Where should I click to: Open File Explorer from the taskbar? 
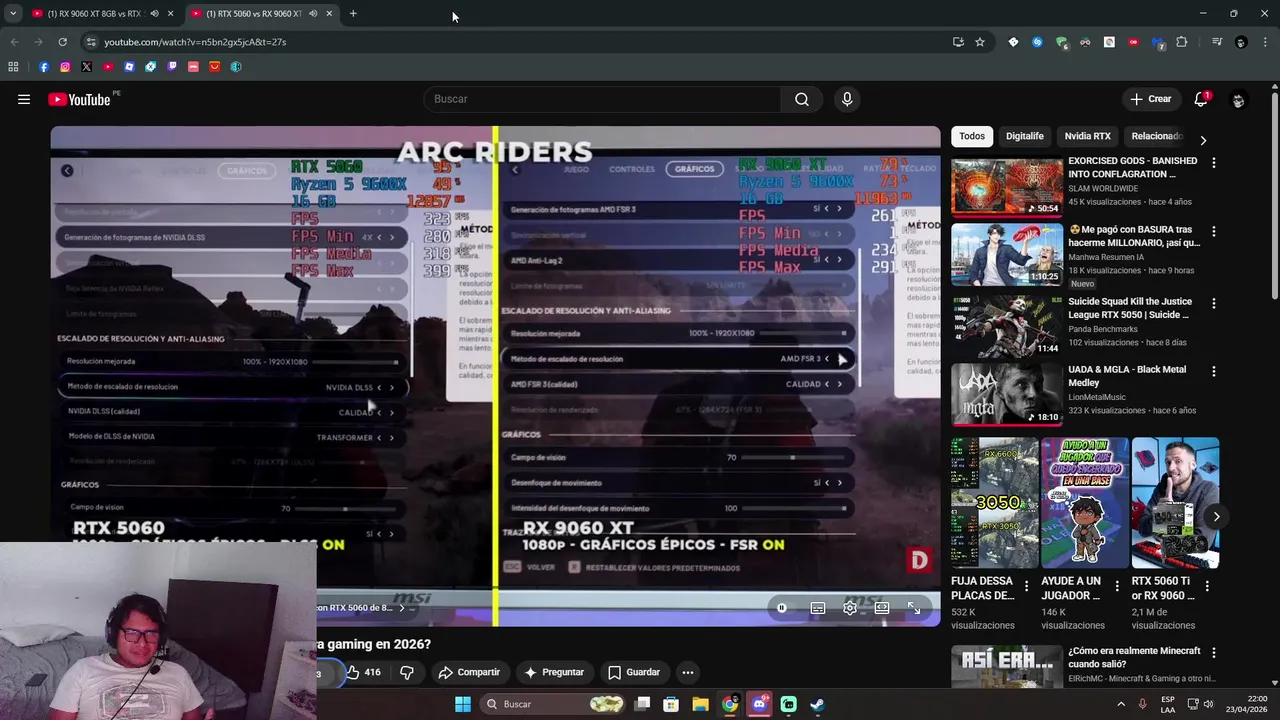(x=700, y=704)
